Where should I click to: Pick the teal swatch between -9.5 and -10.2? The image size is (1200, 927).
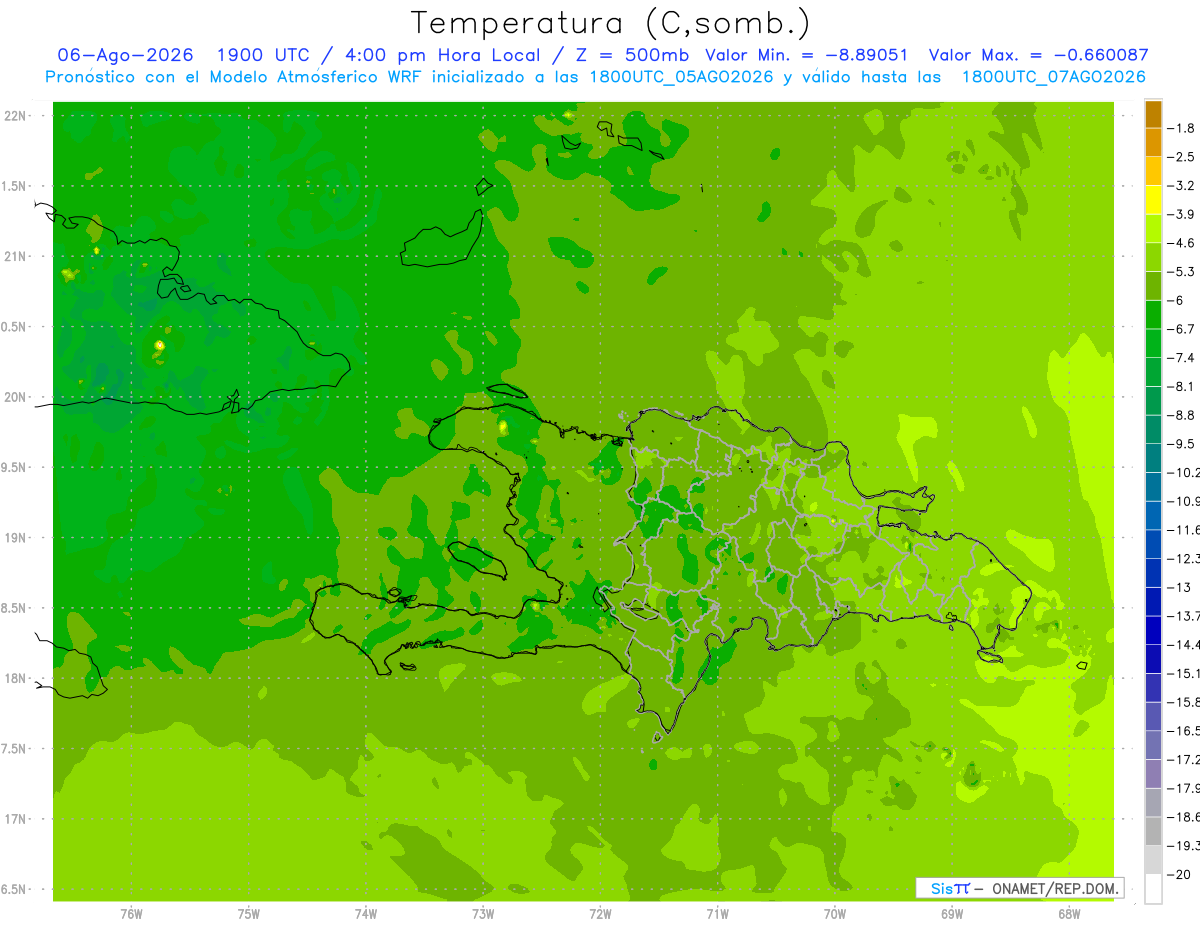1153,458
